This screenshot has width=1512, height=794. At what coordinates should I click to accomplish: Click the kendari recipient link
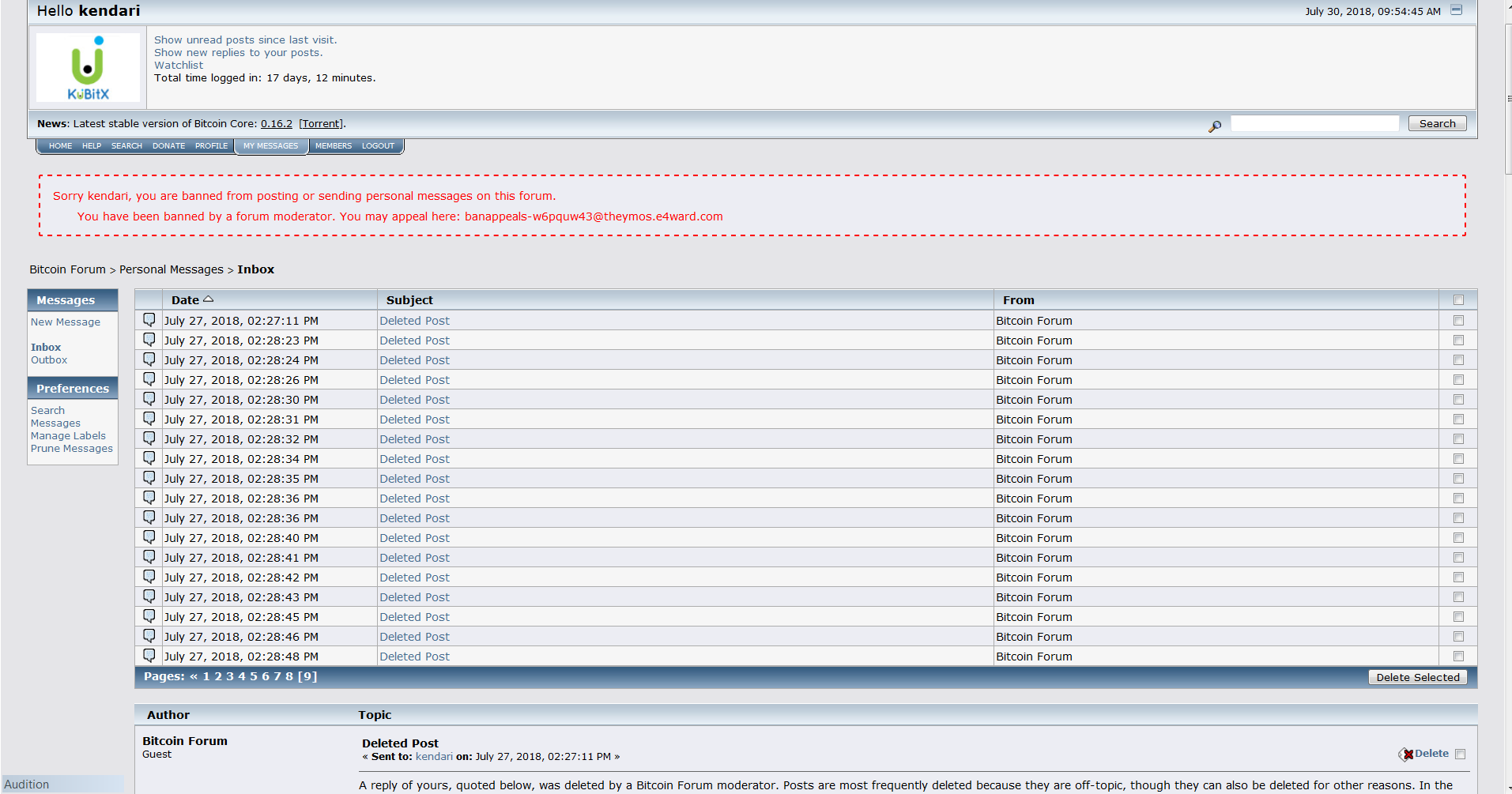click(x=434, y=756)
